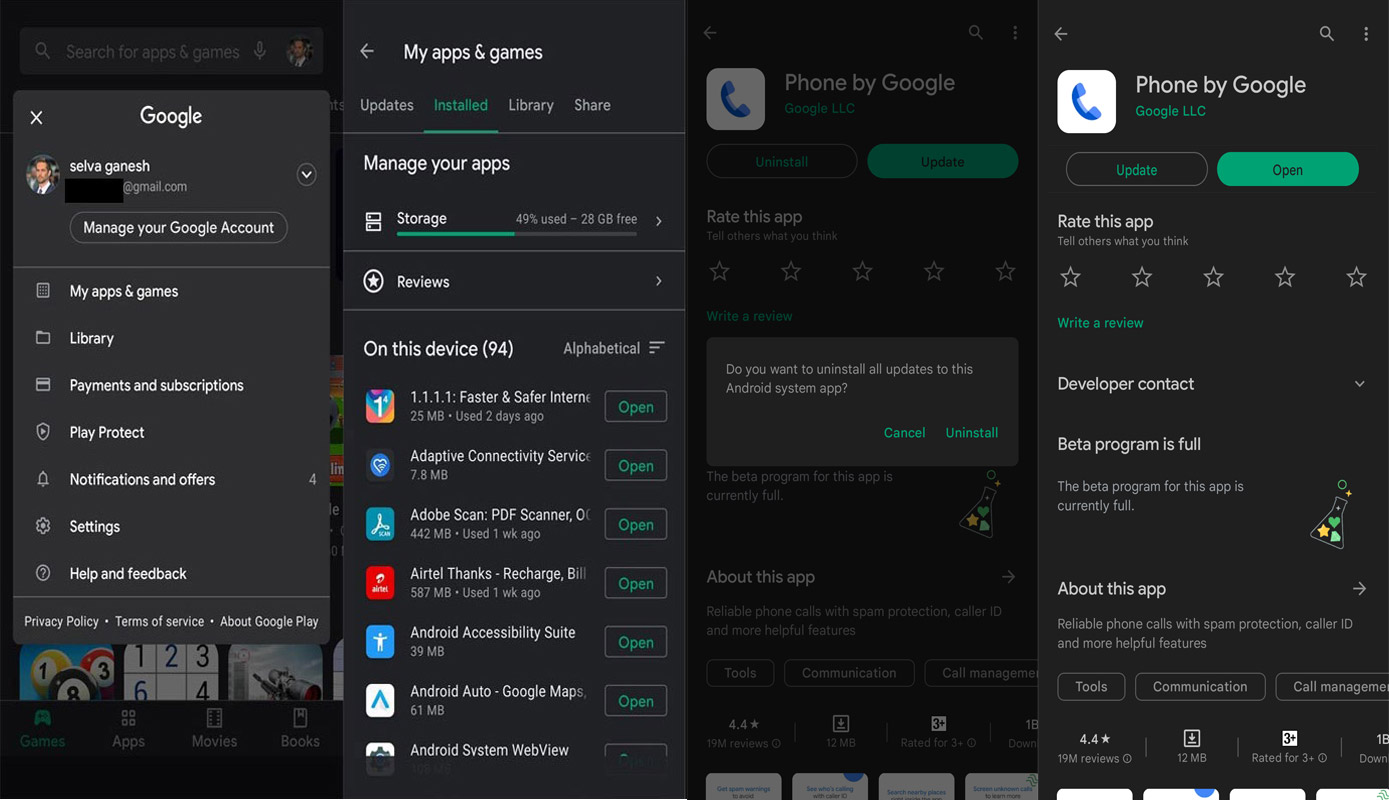
Task: Open Android Auto from the installed list
Action: pyautogui.click(x=636, y=702)
